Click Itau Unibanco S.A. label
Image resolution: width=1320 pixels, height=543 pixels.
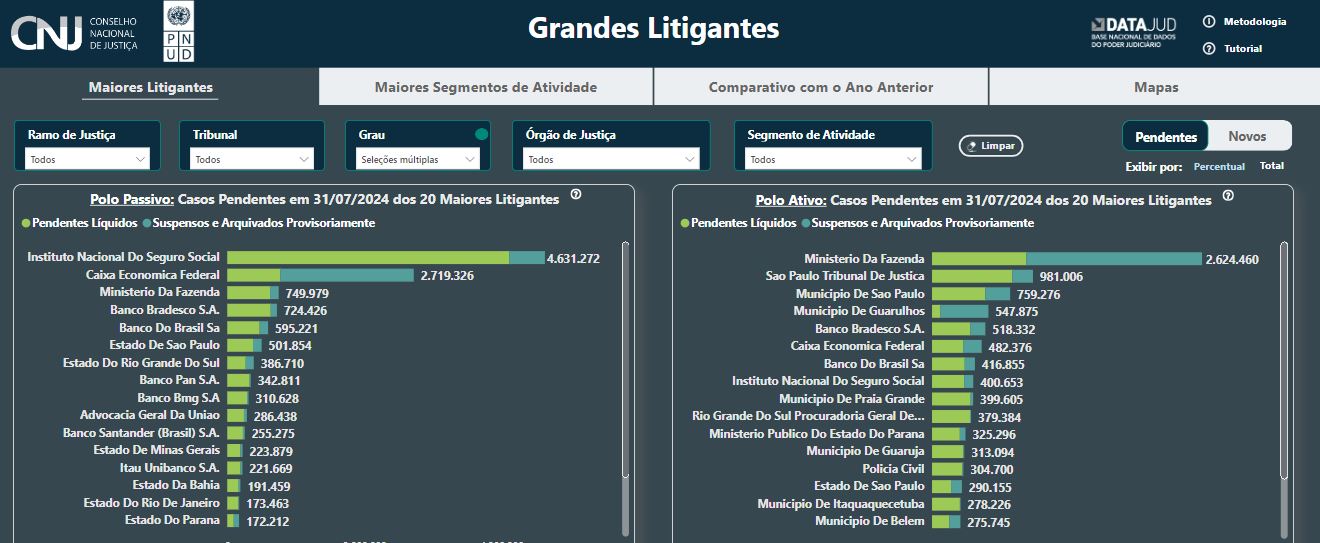[x=169, y=468]
